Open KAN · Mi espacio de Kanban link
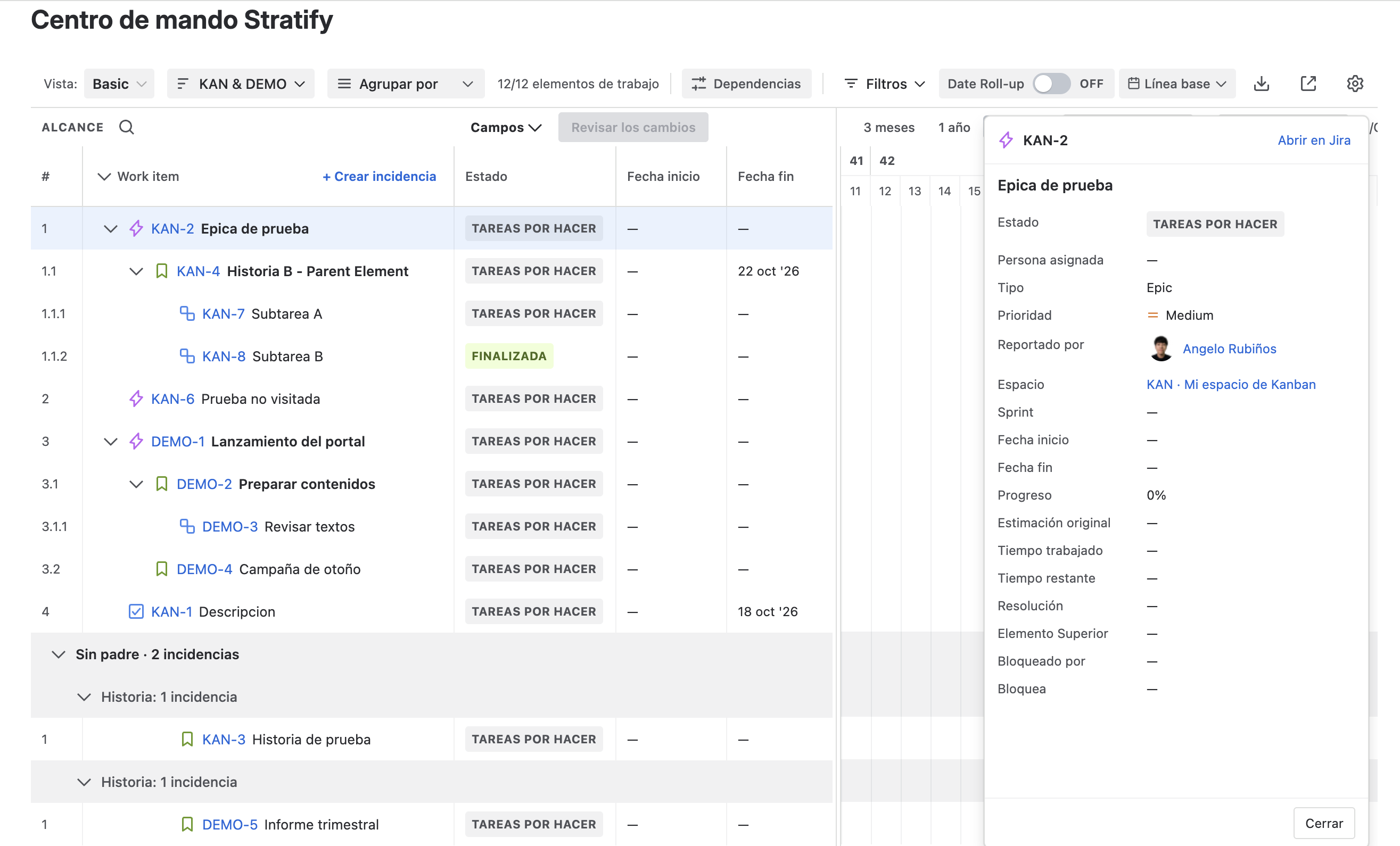Viewport: 1400px width, 846px height. [1231, 384]
